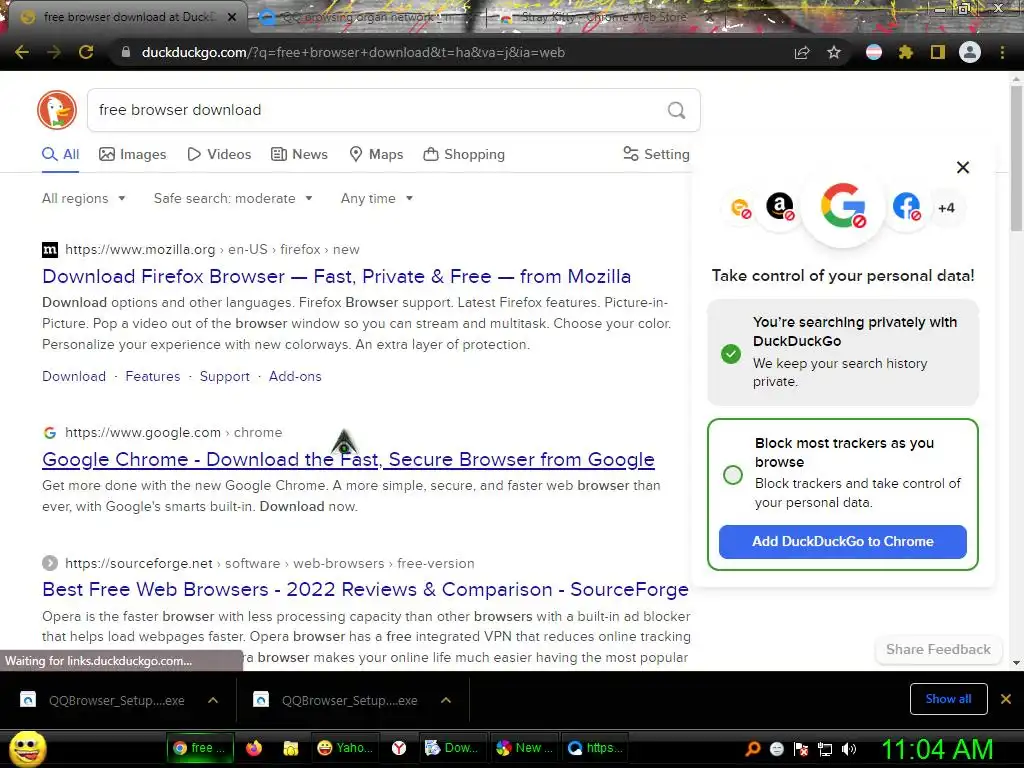Toggle the Chrome side panel icon
The width and height of the screenshot is (1024, 768).
[x=938, y=52]
